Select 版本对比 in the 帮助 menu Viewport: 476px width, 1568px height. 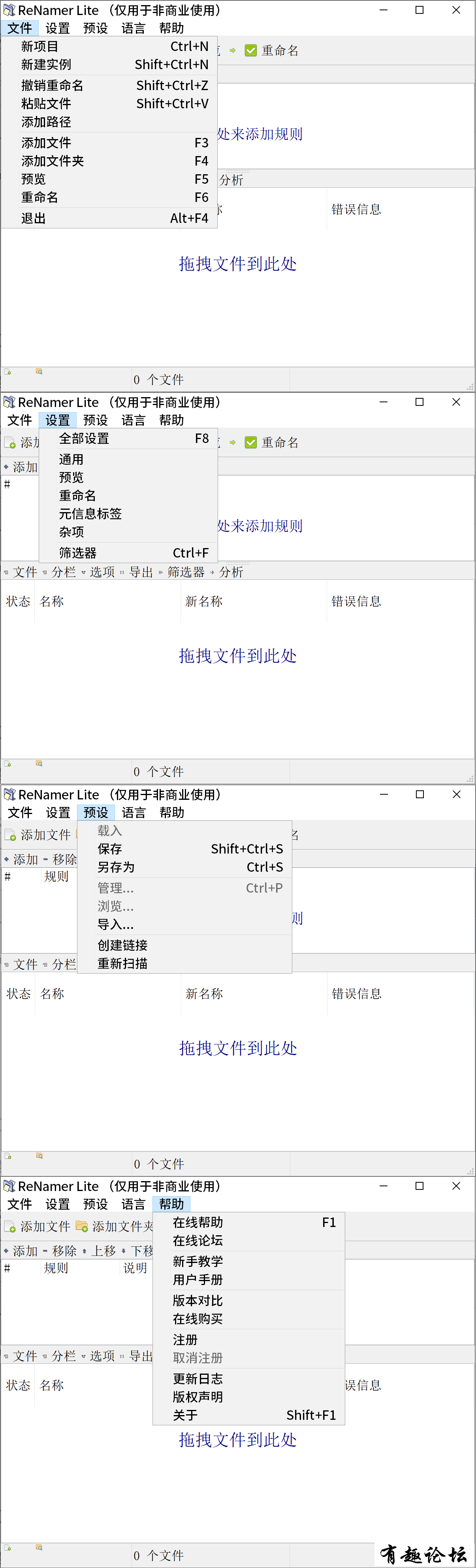tap(249, 1301)
